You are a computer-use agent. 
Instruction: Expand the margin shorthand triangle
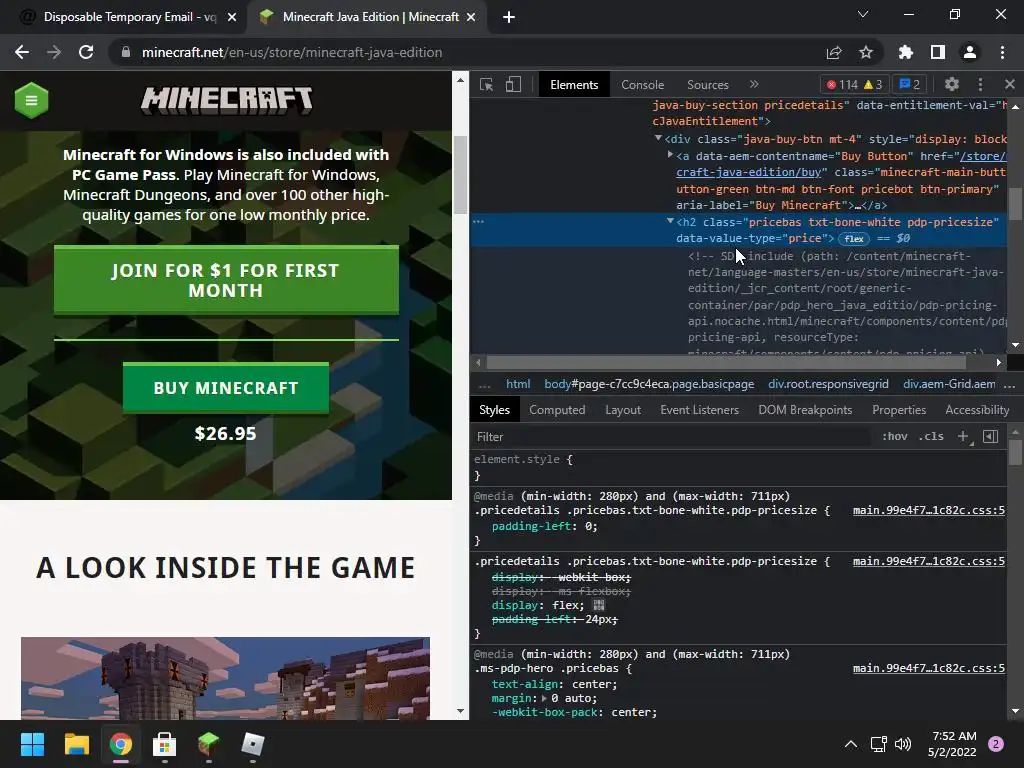545,698
